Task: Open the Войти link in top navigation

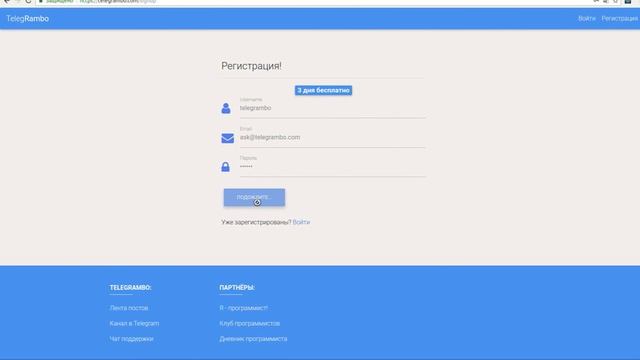Action: tap(587, 18)
